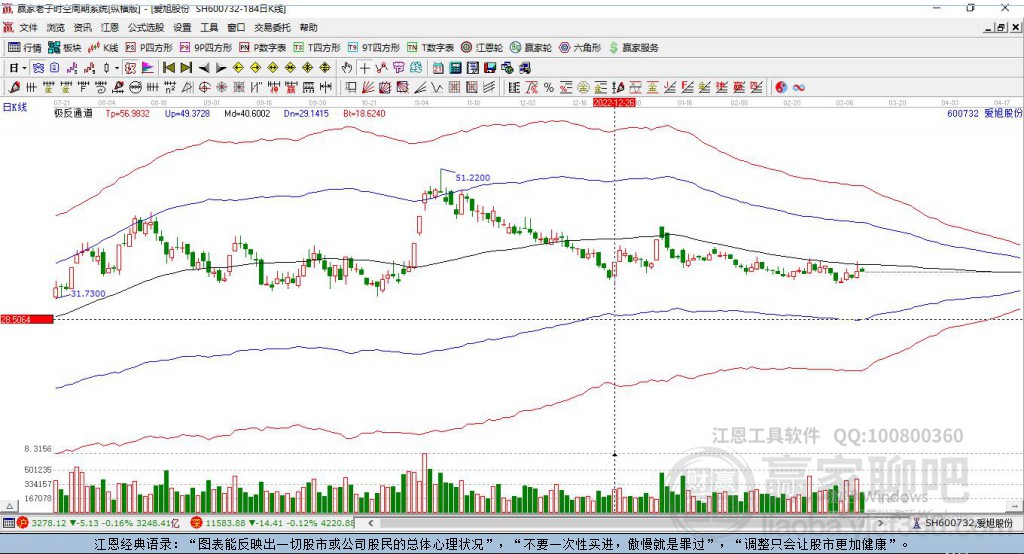This screenshot has width=1024, height=554.
Task: Open the 公式选股 menu
Action: (x=146, y=27)
